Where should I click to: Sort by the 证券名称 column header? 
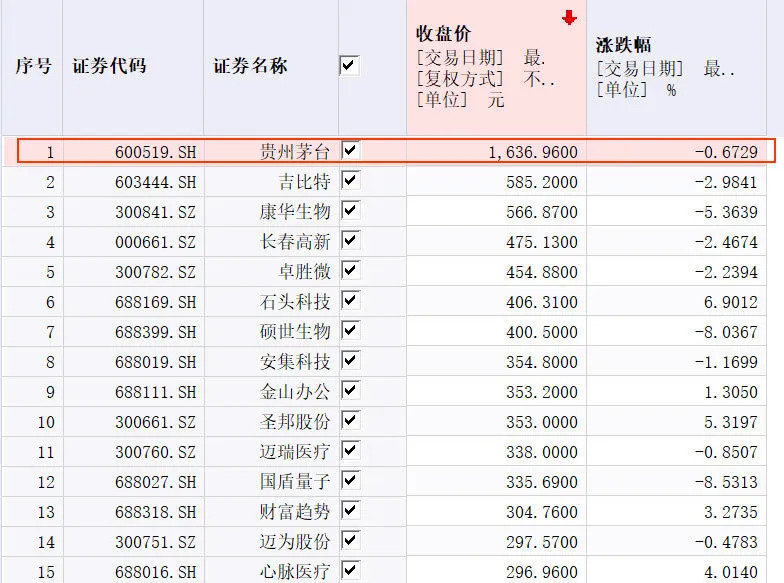point(250,66)
